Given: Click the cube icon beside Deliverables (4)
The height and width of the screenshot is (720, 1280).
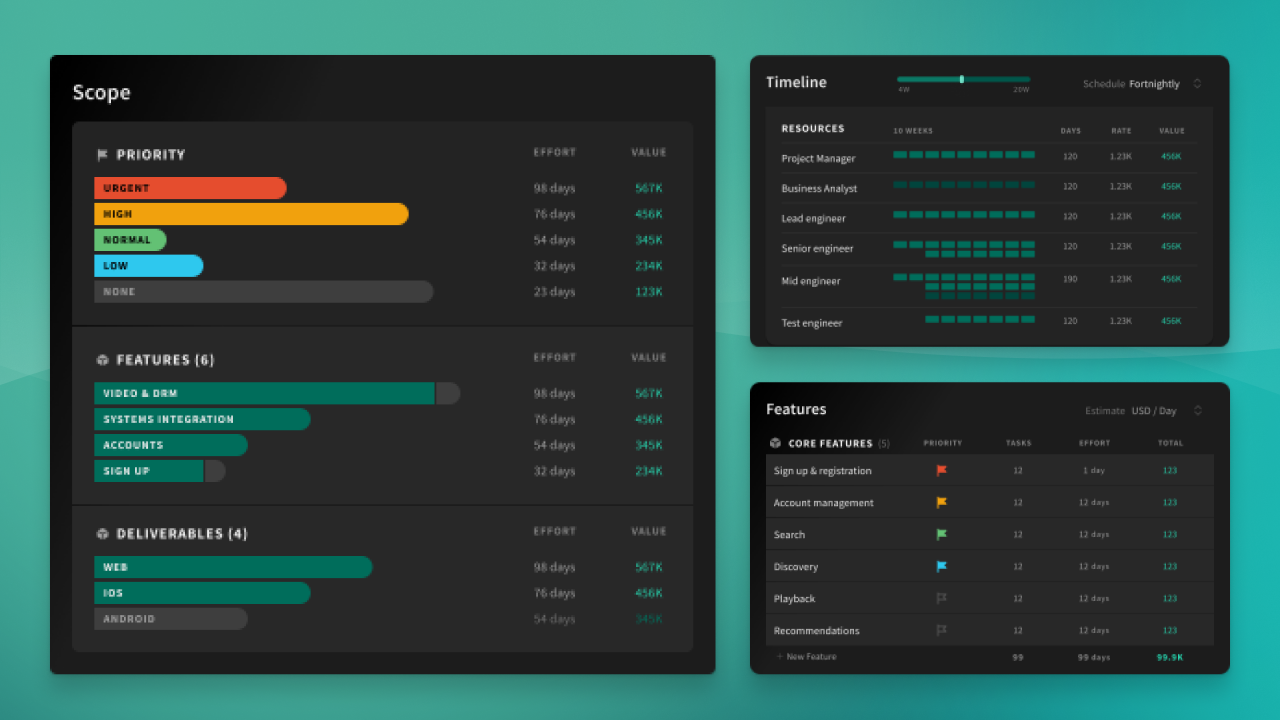Looking at the screenshot, I should 102,534.
